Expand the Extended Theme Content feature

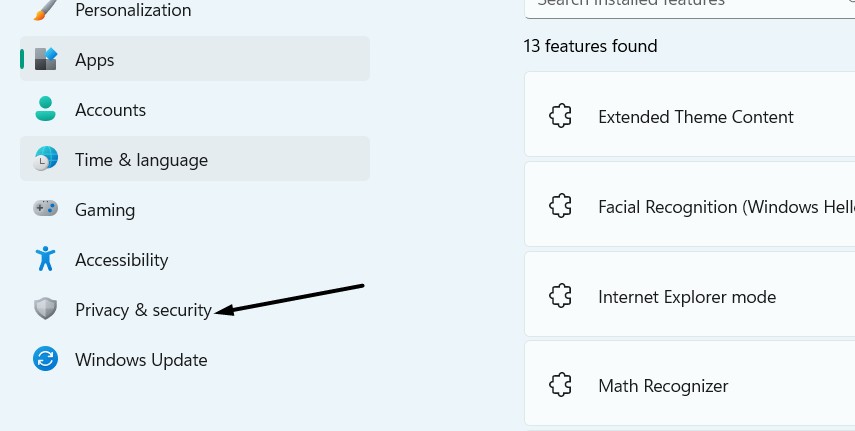[x=695, y=117]
